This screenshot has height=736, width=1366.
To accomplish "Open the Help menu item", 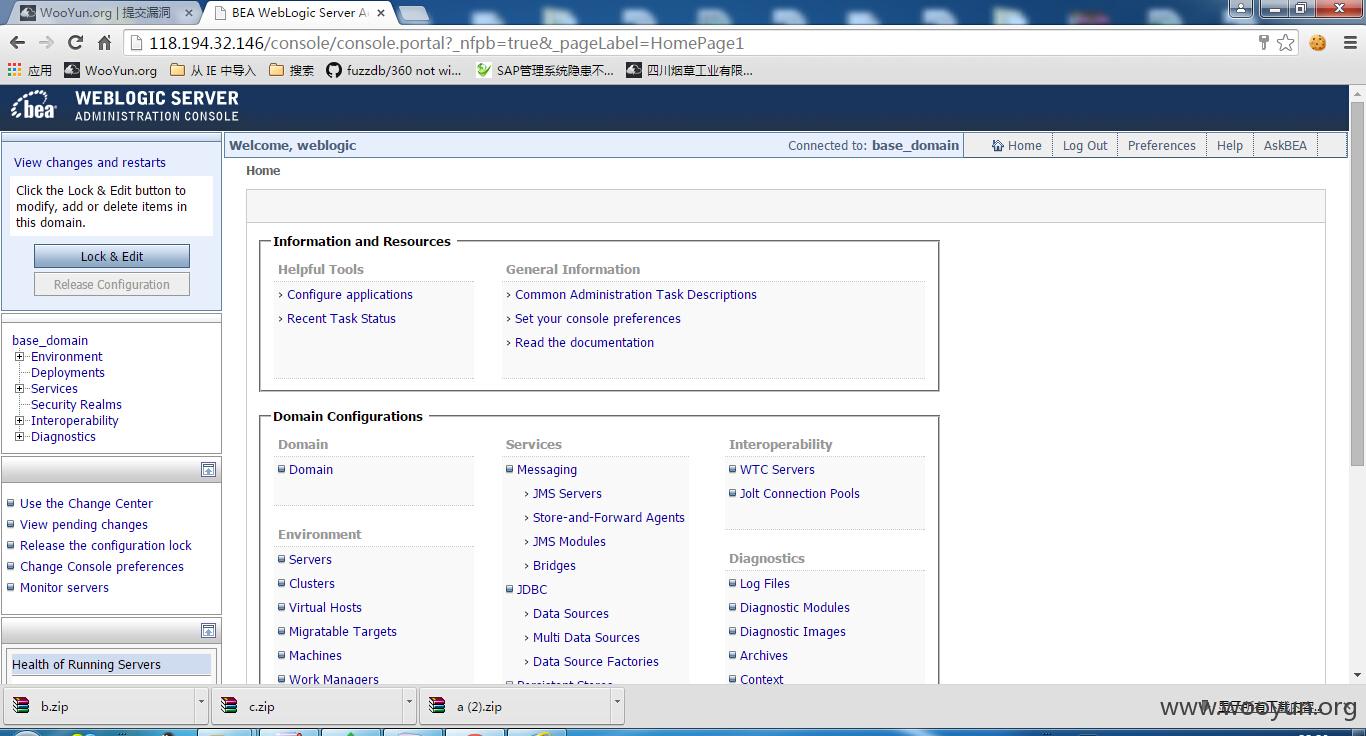I will click(1229, 145).
